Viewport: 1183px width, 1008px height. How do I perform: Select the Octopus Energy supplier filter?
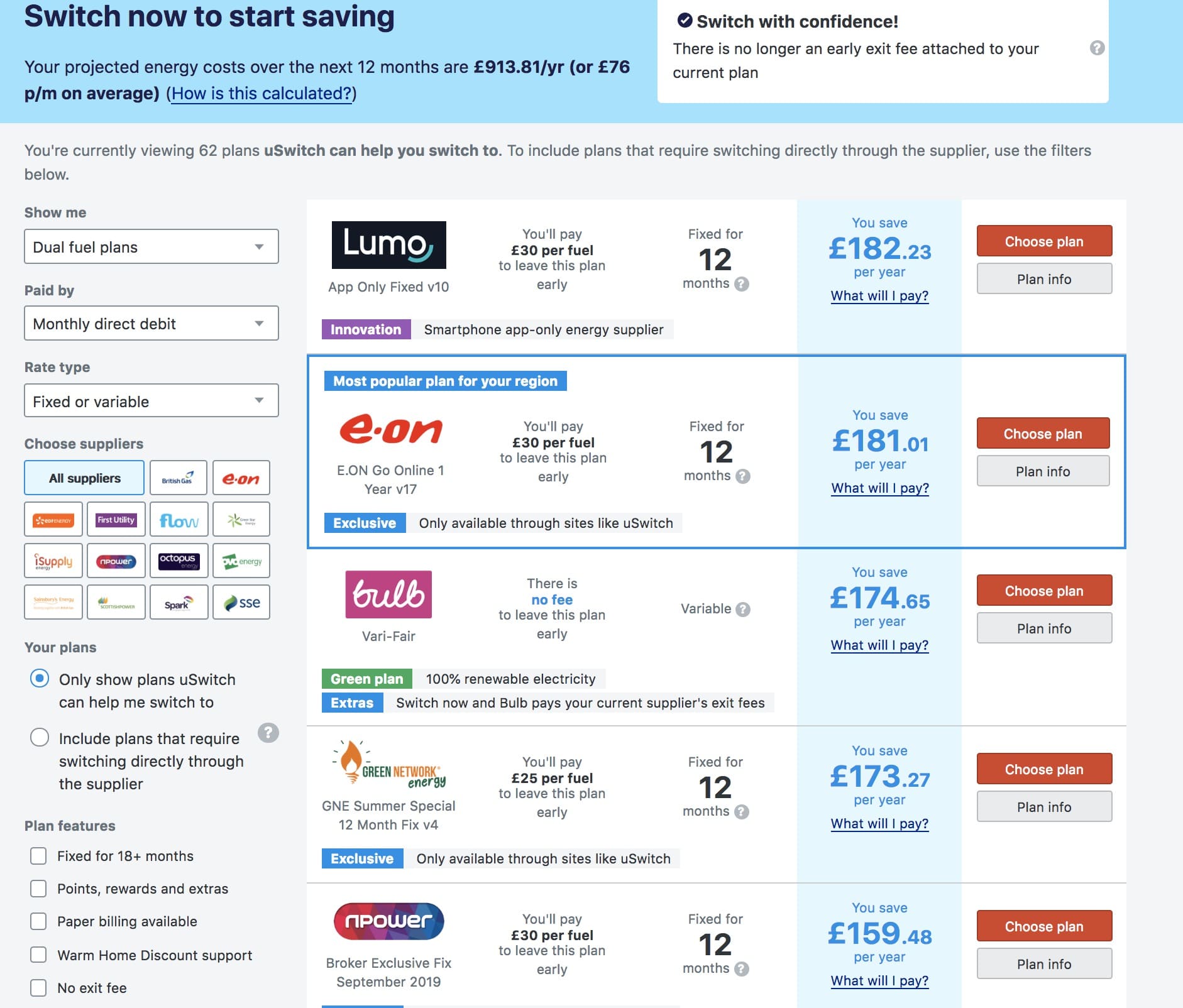179,561
